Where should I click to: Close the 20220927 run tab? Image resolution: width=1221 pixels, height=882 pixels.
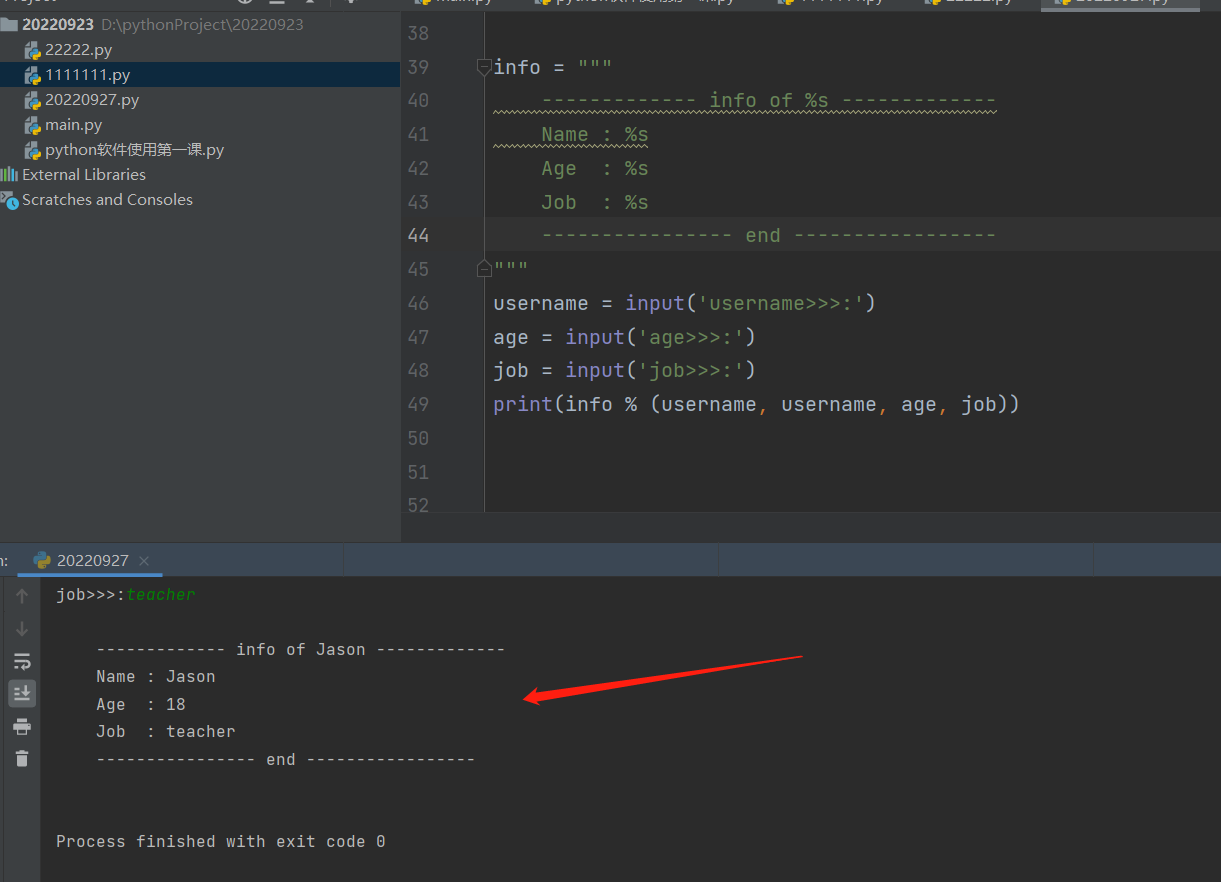point(144,561)
